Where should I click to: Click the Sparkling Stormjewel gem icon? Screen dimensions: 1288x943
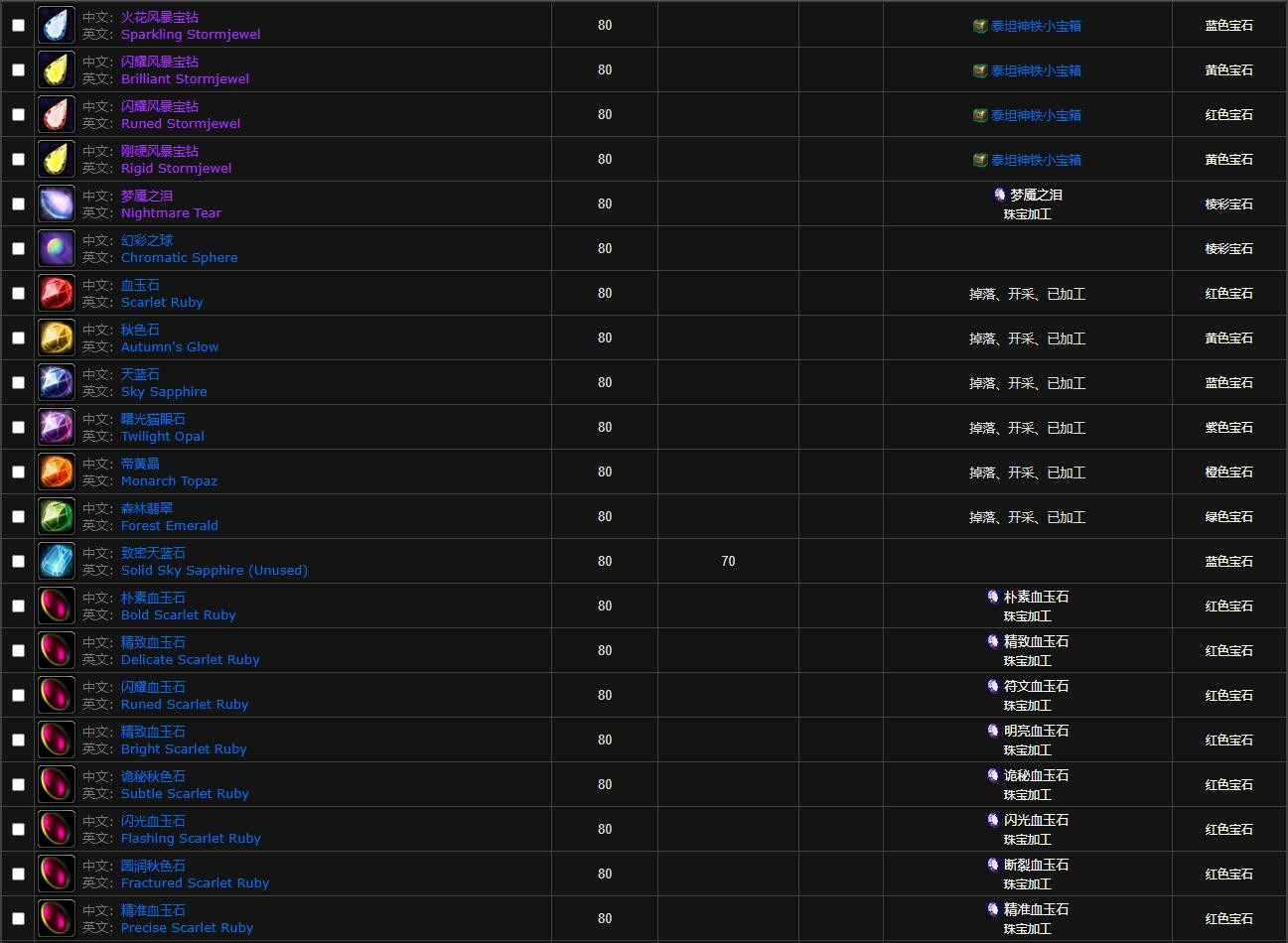click(57, 25)
